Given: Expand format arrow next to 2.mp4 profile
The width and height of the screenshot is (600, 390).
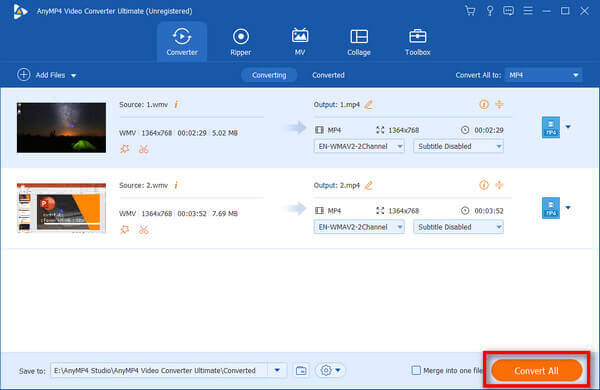Looking at the screenshot, I should (x=568, y=208).
